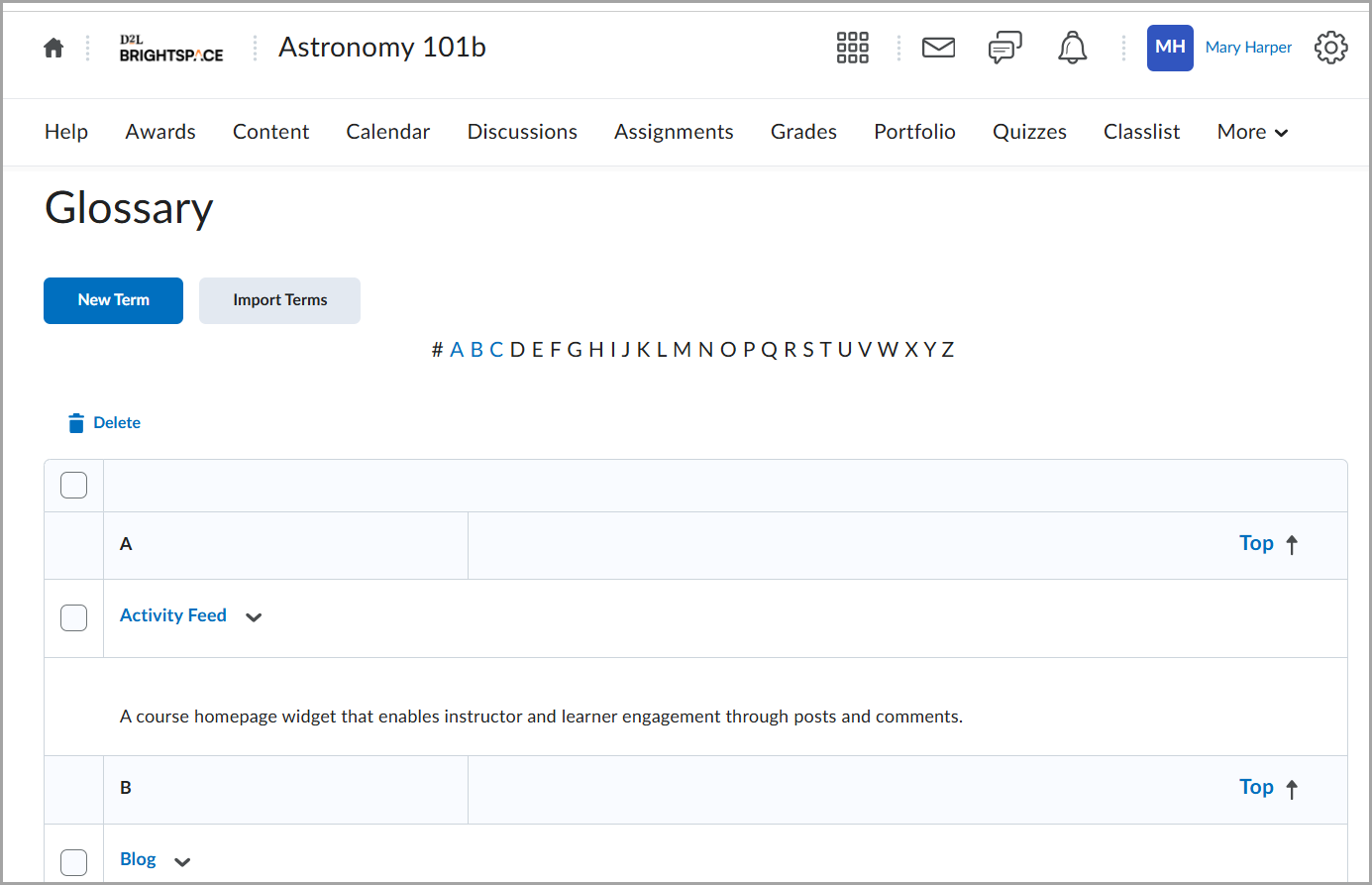Switch to the Discussions tab

(x=522, y=131)
